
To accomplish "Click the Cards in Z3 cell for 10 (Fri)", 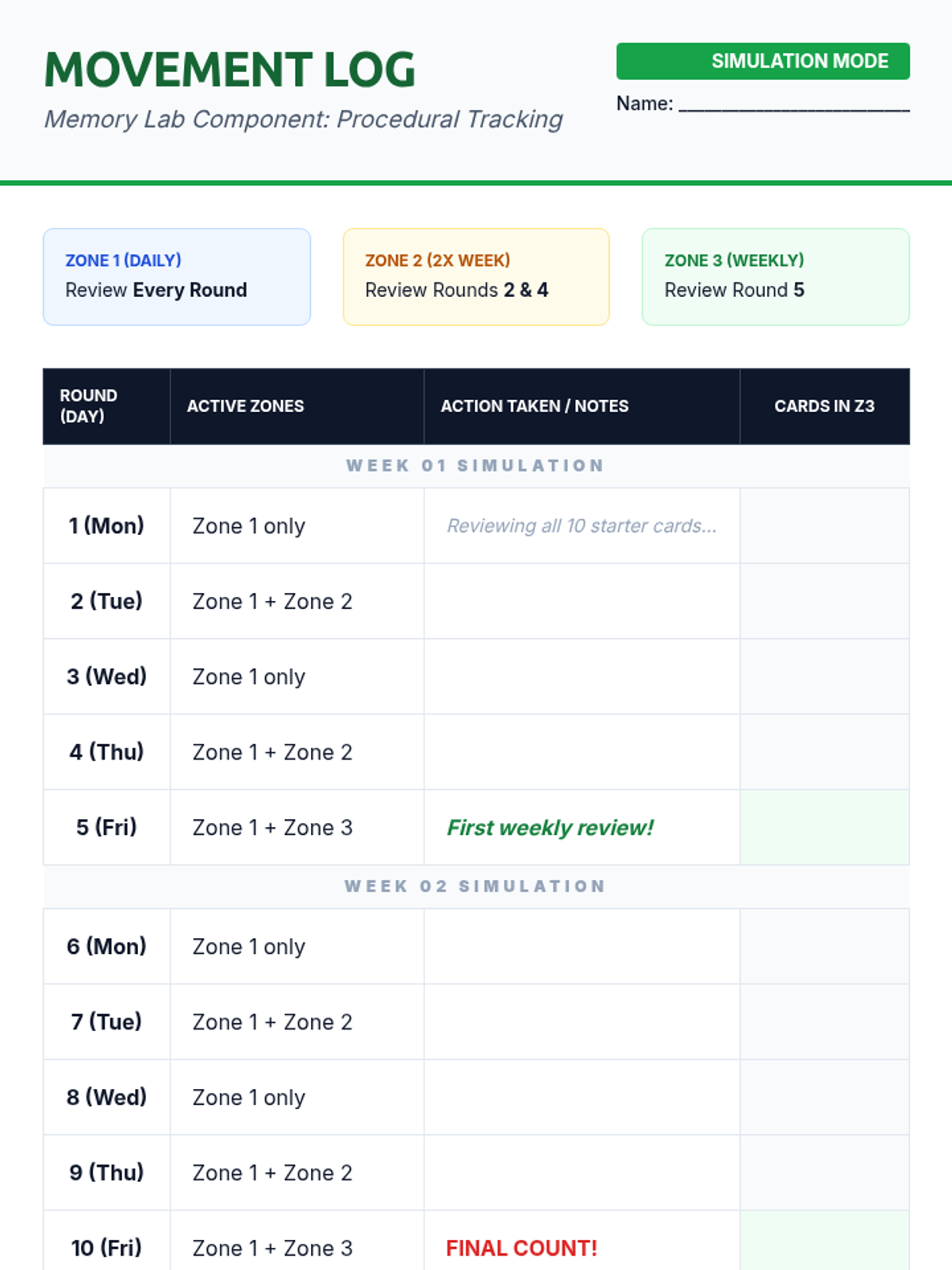I will 824,1242.
